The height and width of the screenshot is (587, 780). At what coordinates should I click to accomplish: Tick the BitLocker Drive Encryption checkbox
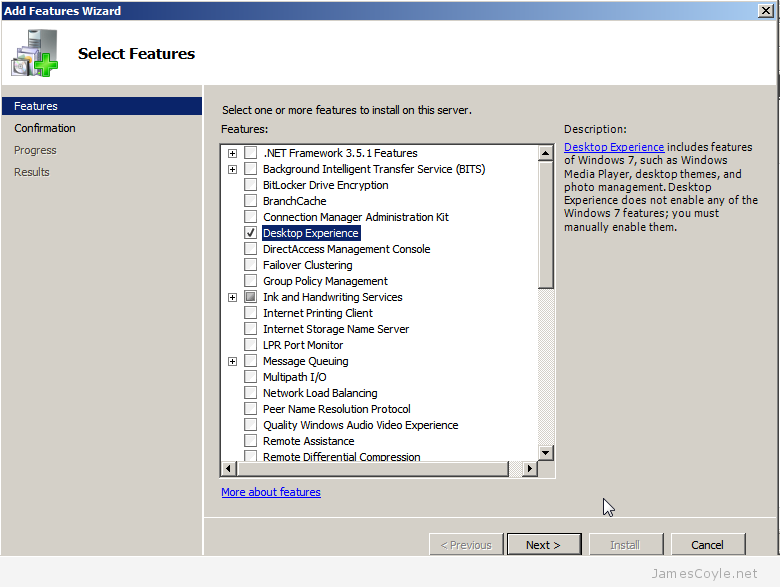pyautogui.click(x=251, y=185)
